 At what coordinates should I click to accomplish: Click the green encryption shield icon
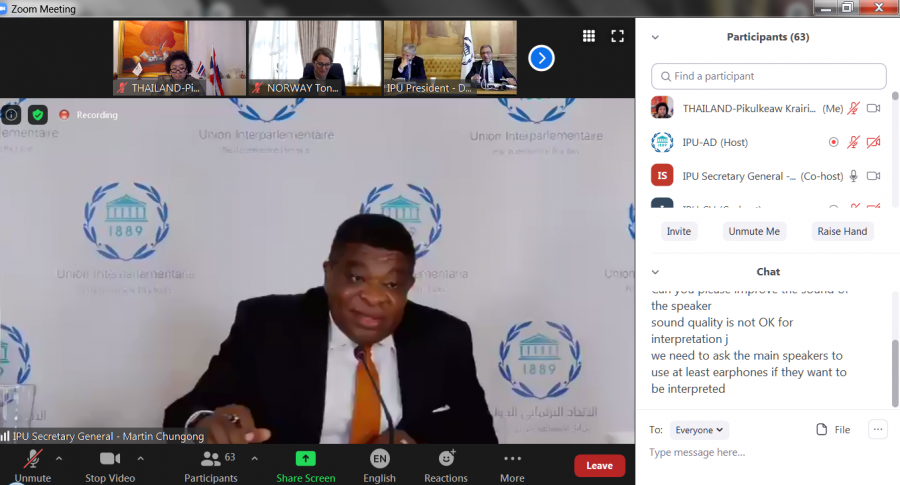(37, 115)
